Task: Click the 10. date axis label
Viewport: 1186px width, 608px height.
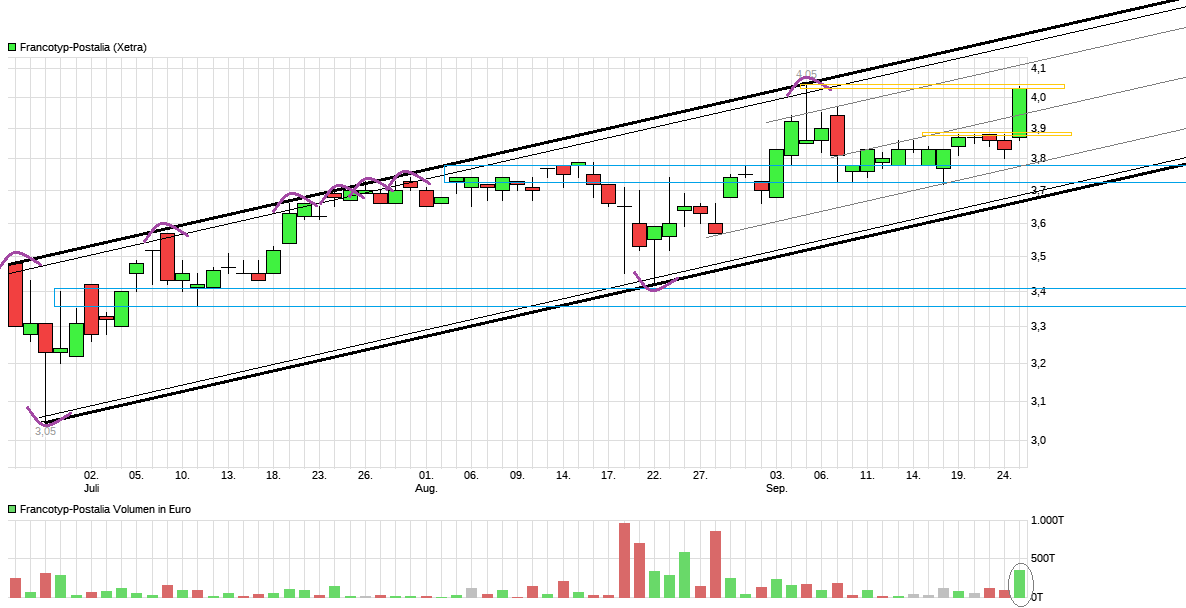Action: point(182,476)
